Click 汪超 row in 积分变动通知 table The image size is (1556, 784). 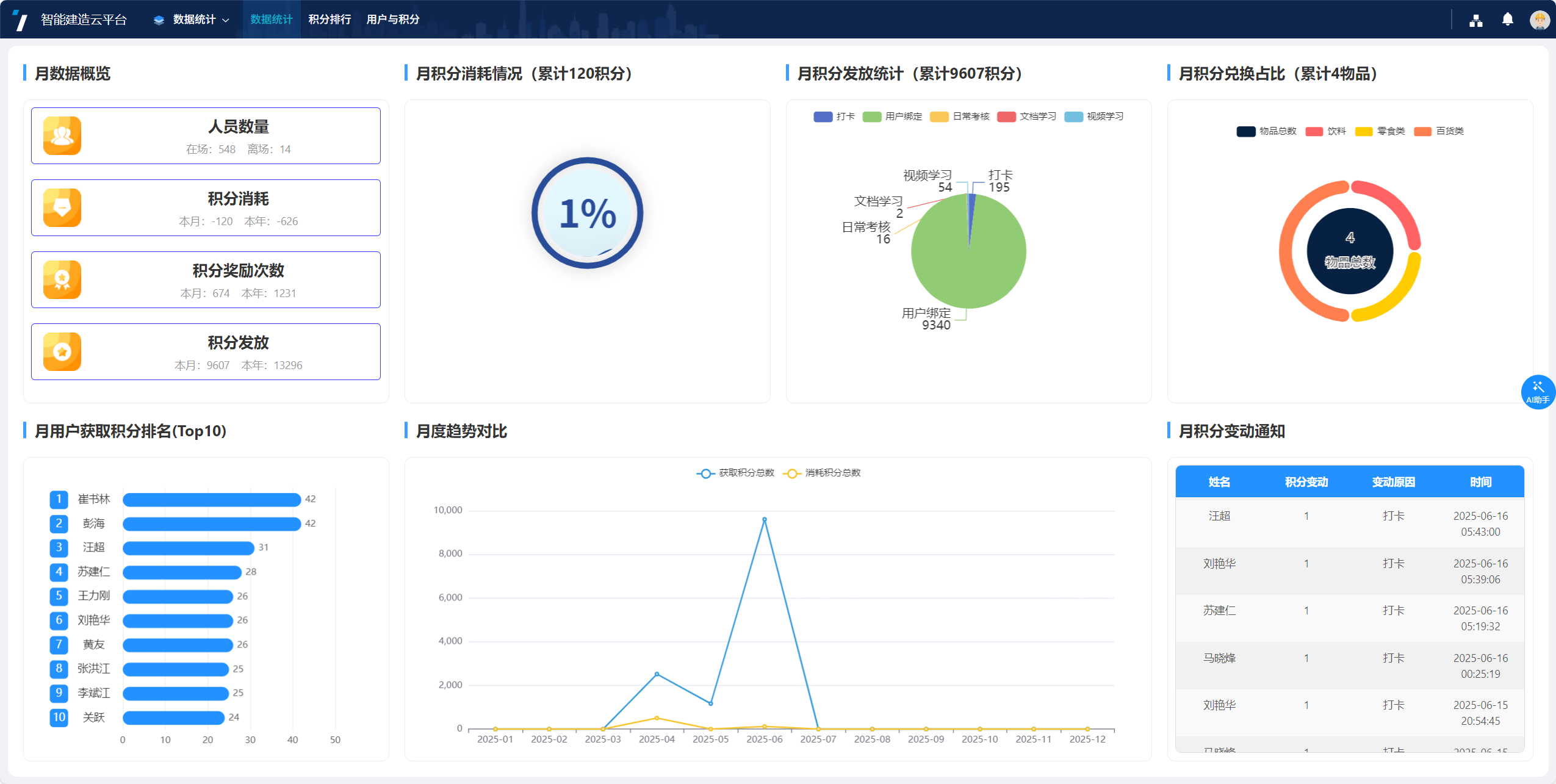[x=1219, y=516]
